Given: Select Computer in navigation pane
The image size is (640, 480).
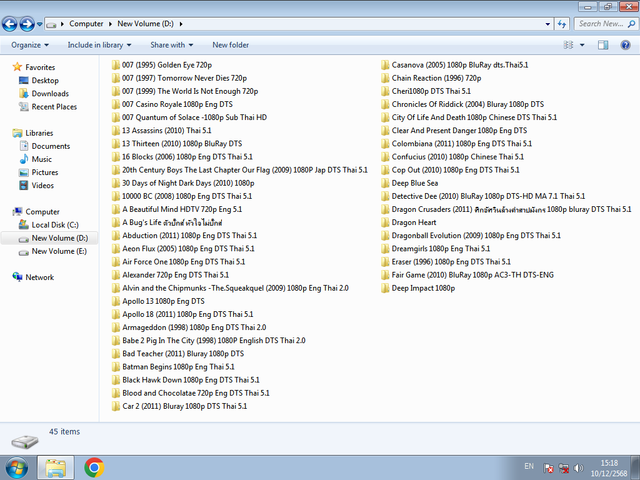Looking at the screenshot, I should coord(42,212).
